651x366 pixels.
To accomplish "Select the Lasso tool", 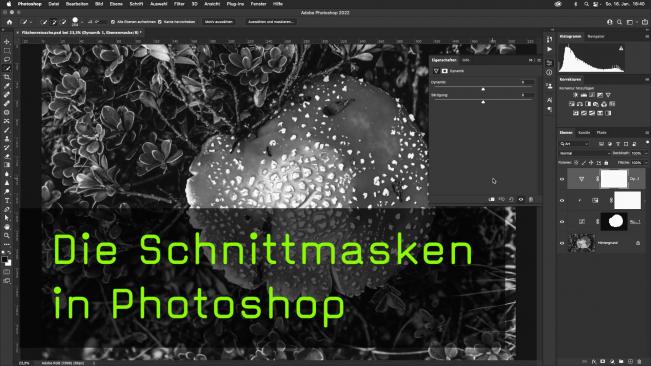I will 7,59.
